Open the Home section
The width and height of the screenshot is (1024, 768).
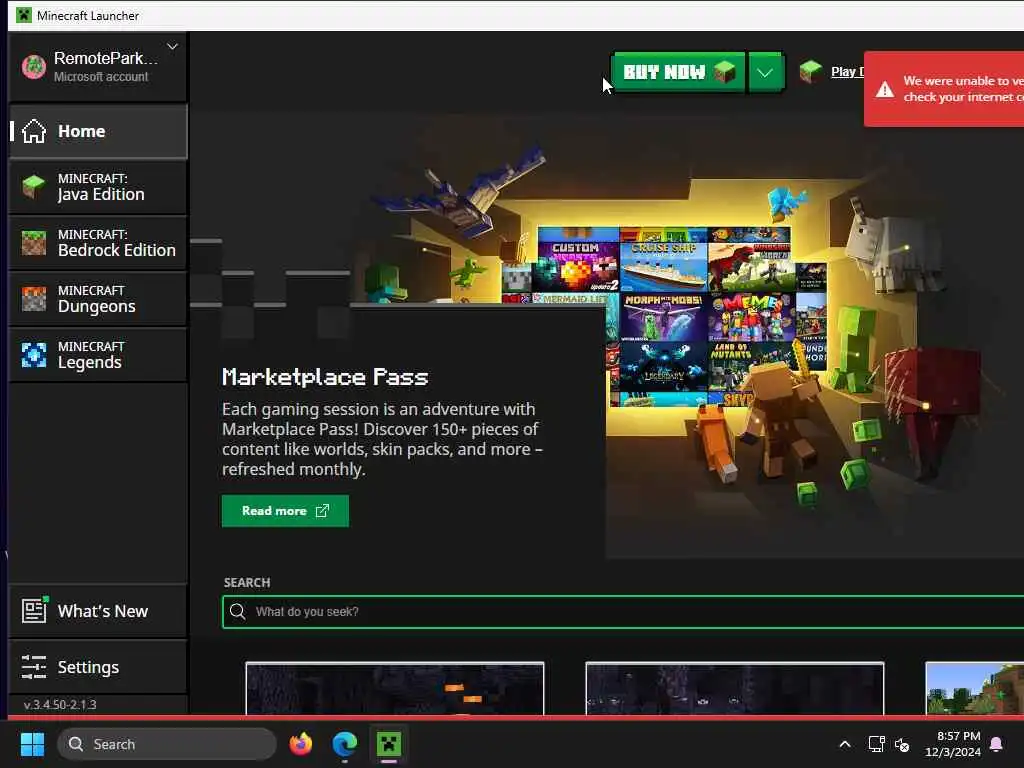(x=98, y=131)
